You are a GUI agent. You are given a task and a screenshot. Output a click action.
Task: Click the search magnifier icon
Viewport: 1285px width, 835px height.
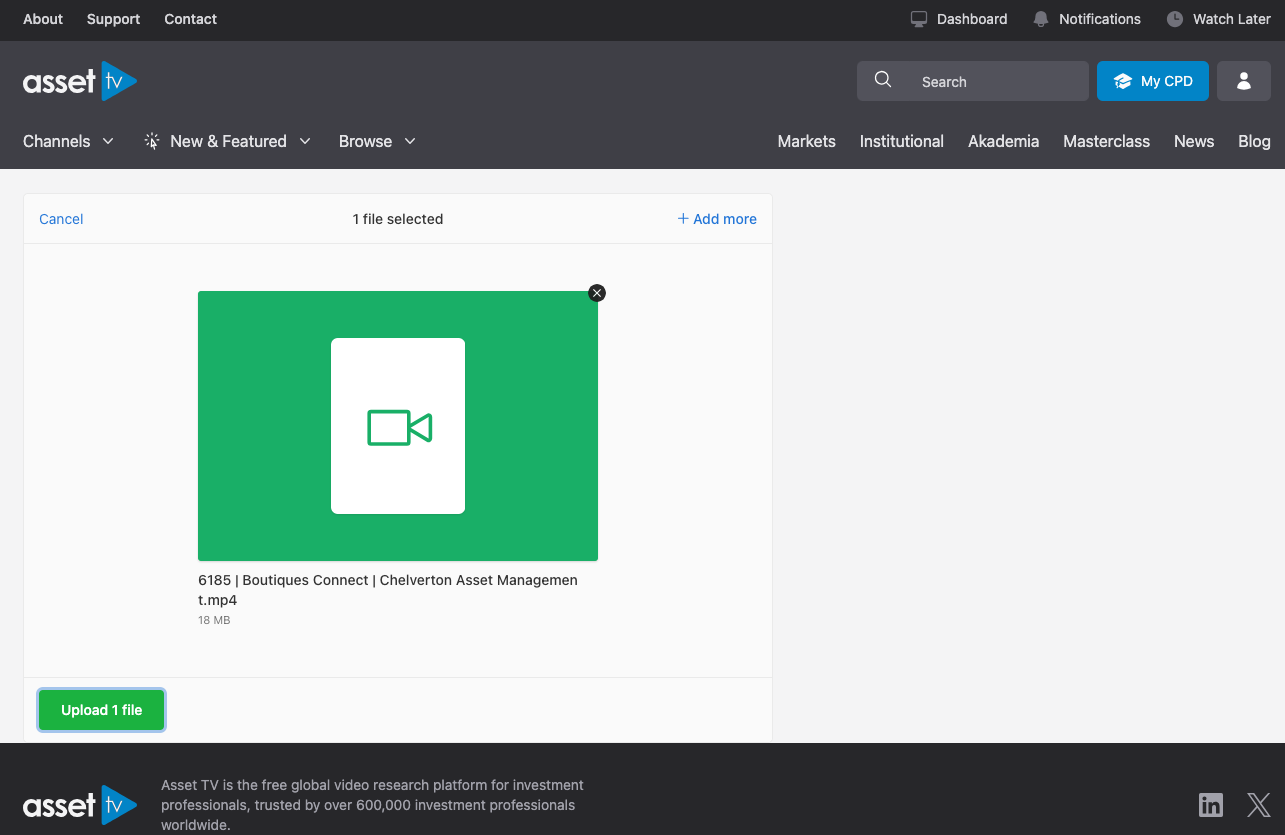pyautogui.click(x=883, y=80)
